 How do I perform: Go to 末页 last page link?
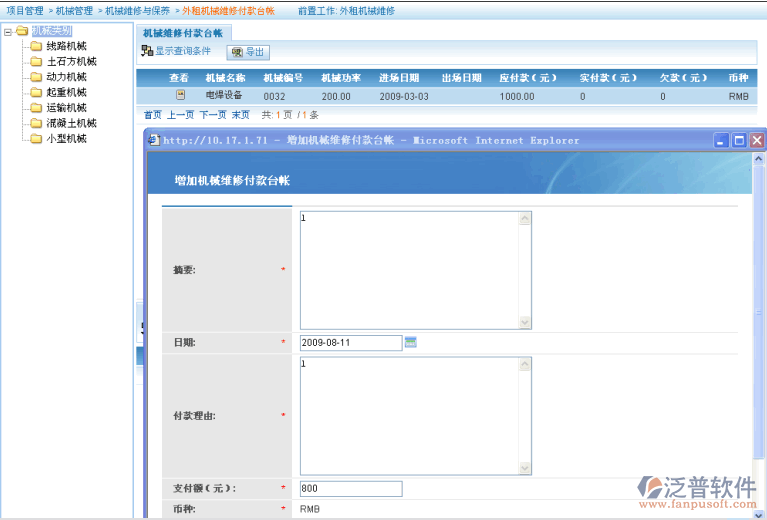coord(241,115)
